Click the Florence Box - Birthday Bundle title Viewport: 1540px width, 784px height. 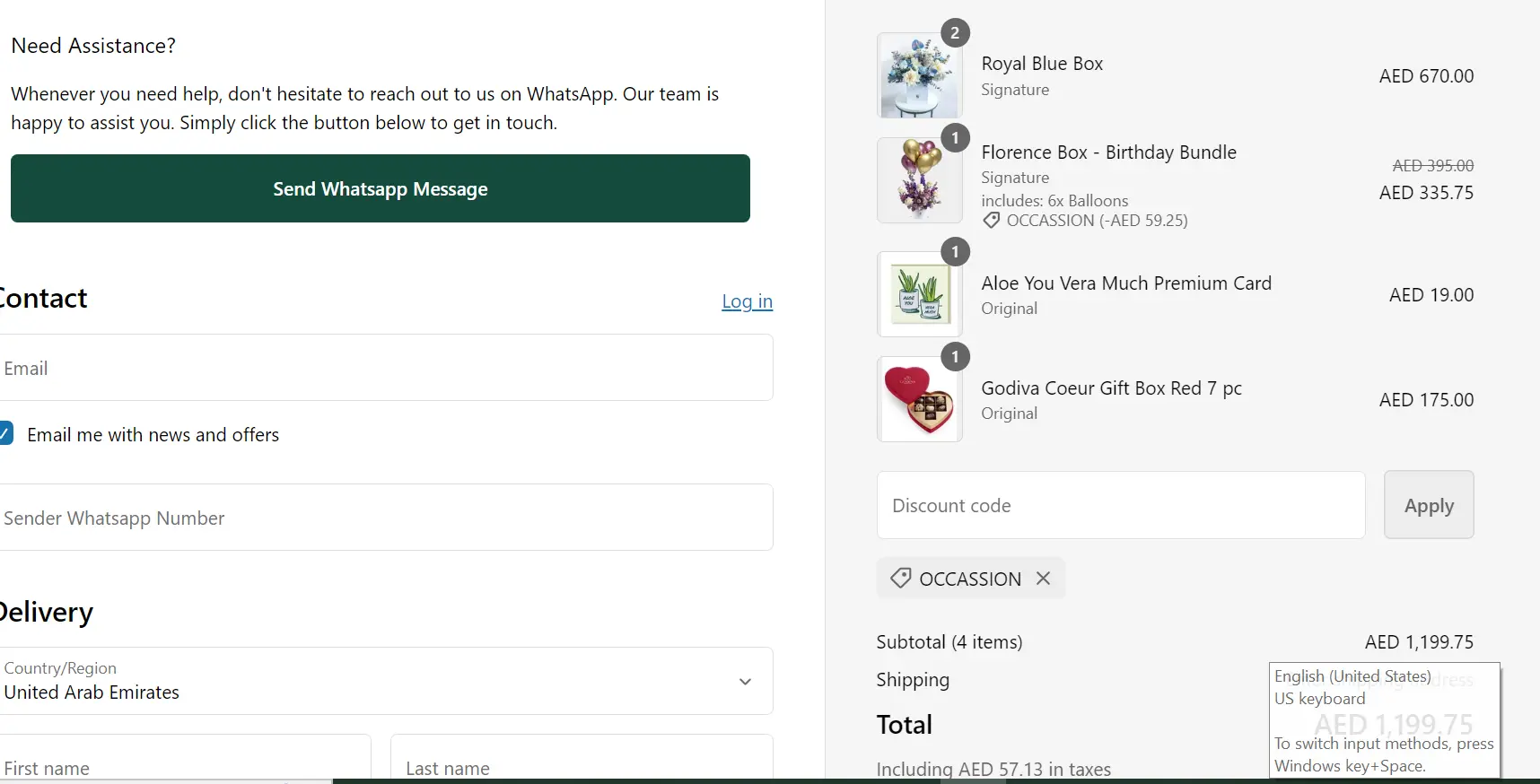1108,152
